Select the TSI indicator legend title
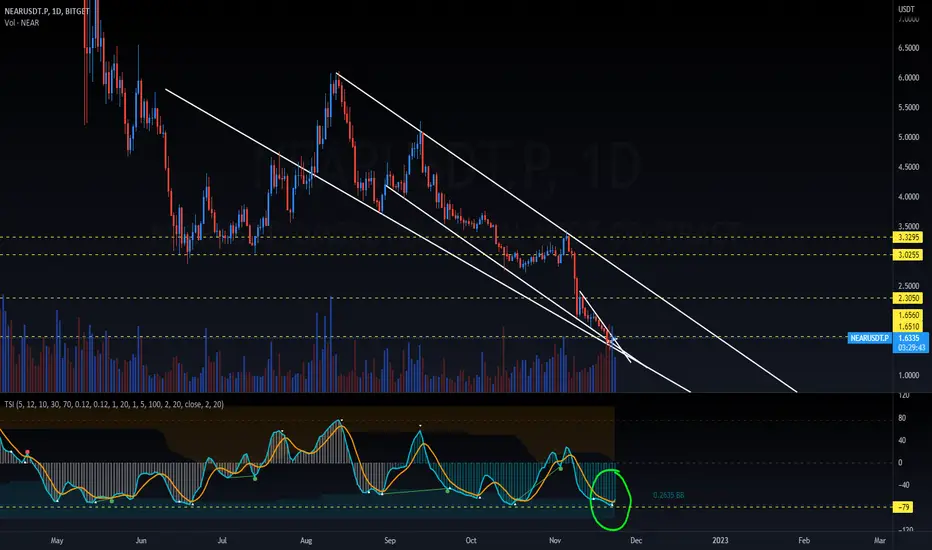This screenshot has width=932, height=550. (114, 404)
